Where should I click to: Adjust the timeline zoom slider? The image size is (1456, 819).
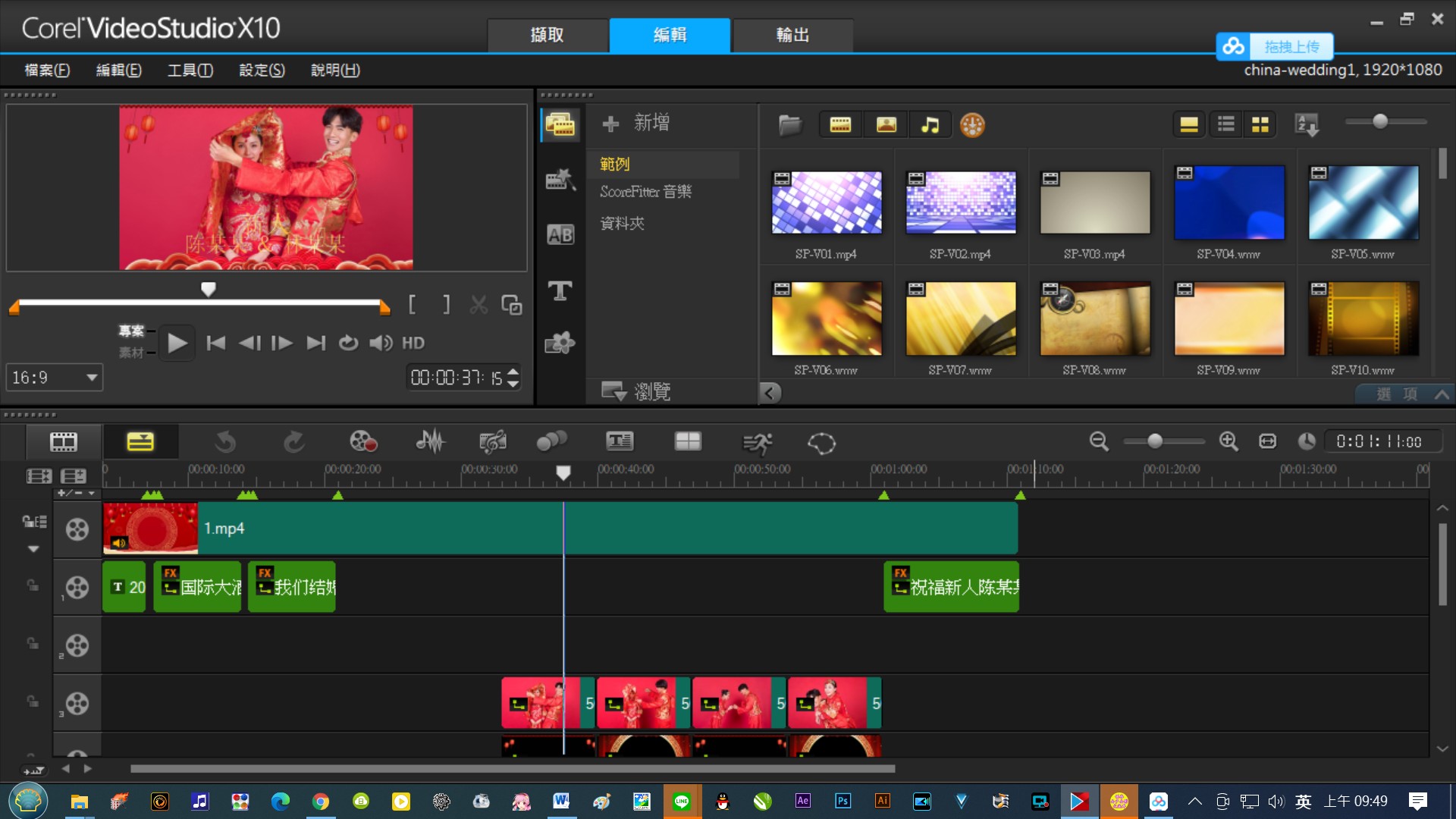pos(1155,441)
